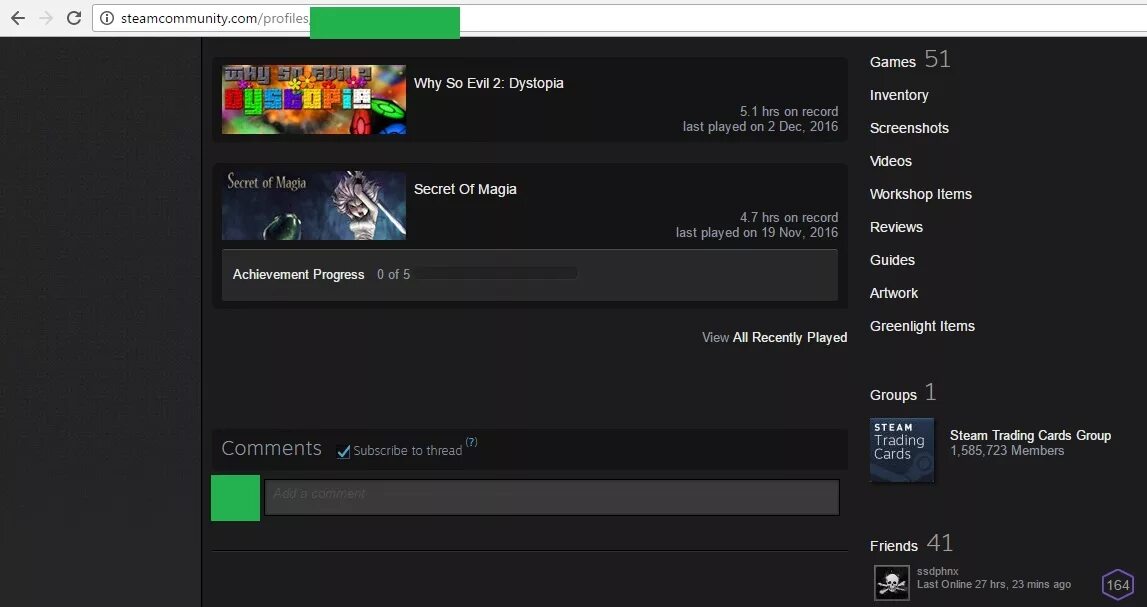Click the steamcommunity.com address bar URL
The width and height of the screenshot is (1147, 607).
click(215, 18)
